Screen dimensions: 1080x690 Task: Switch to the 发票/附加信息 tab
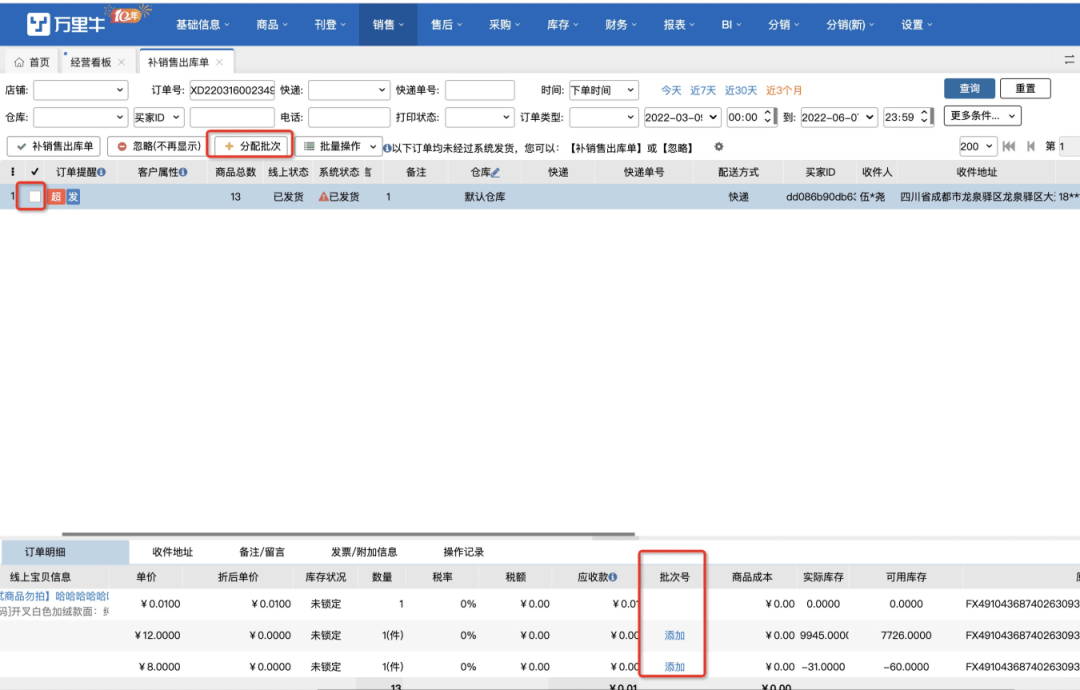364,552
